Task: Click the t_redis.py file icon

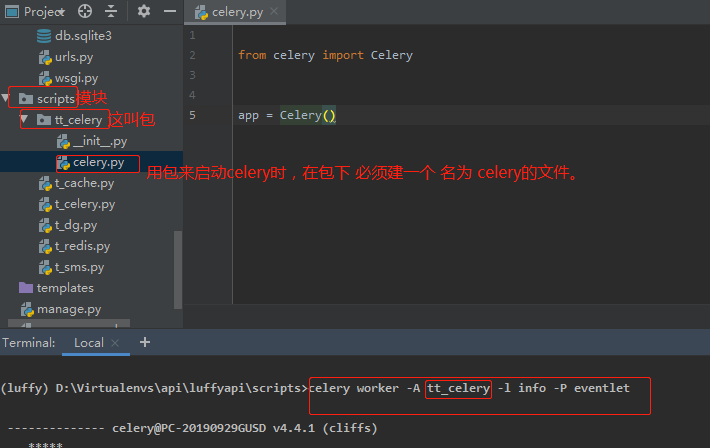Action: click(45, 246)
